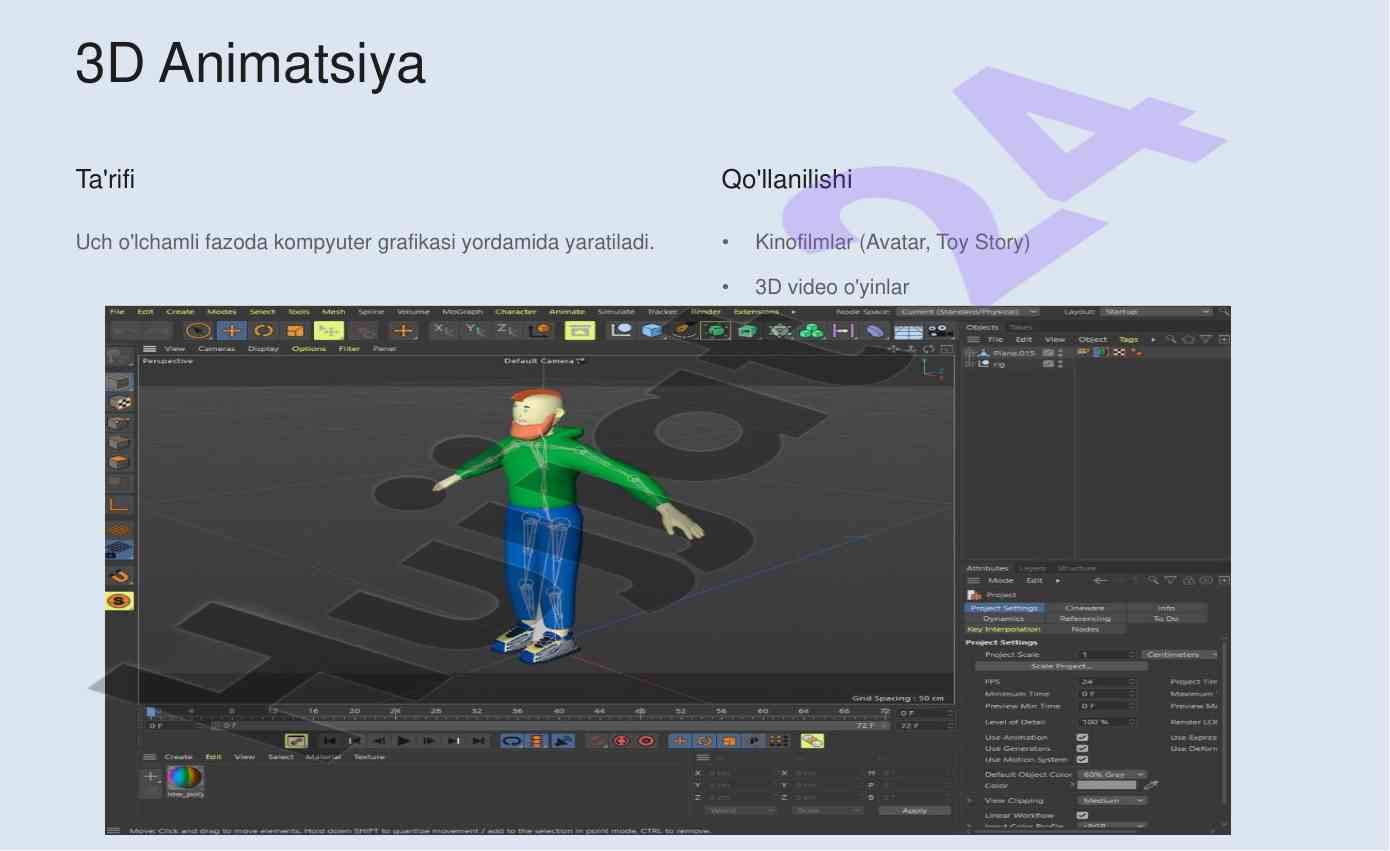Open the Character menu
This screenshot has height=851, width=1390.
coord(516,312)
